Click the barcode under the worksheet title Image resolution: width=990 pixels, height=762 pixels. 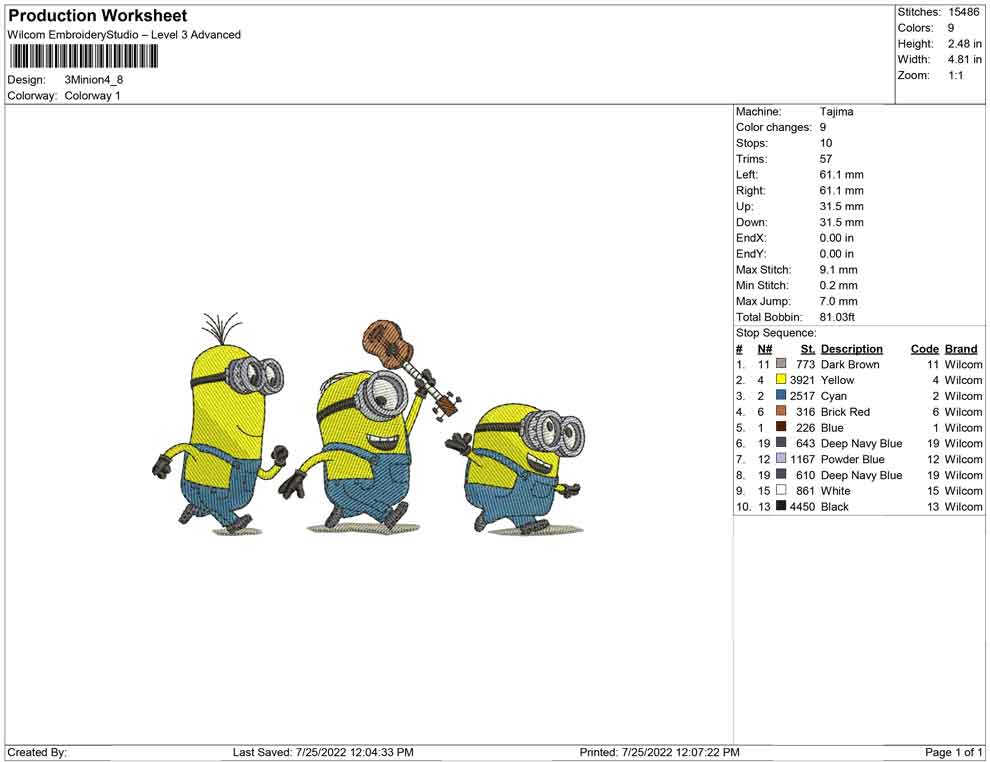coord(83,57)
